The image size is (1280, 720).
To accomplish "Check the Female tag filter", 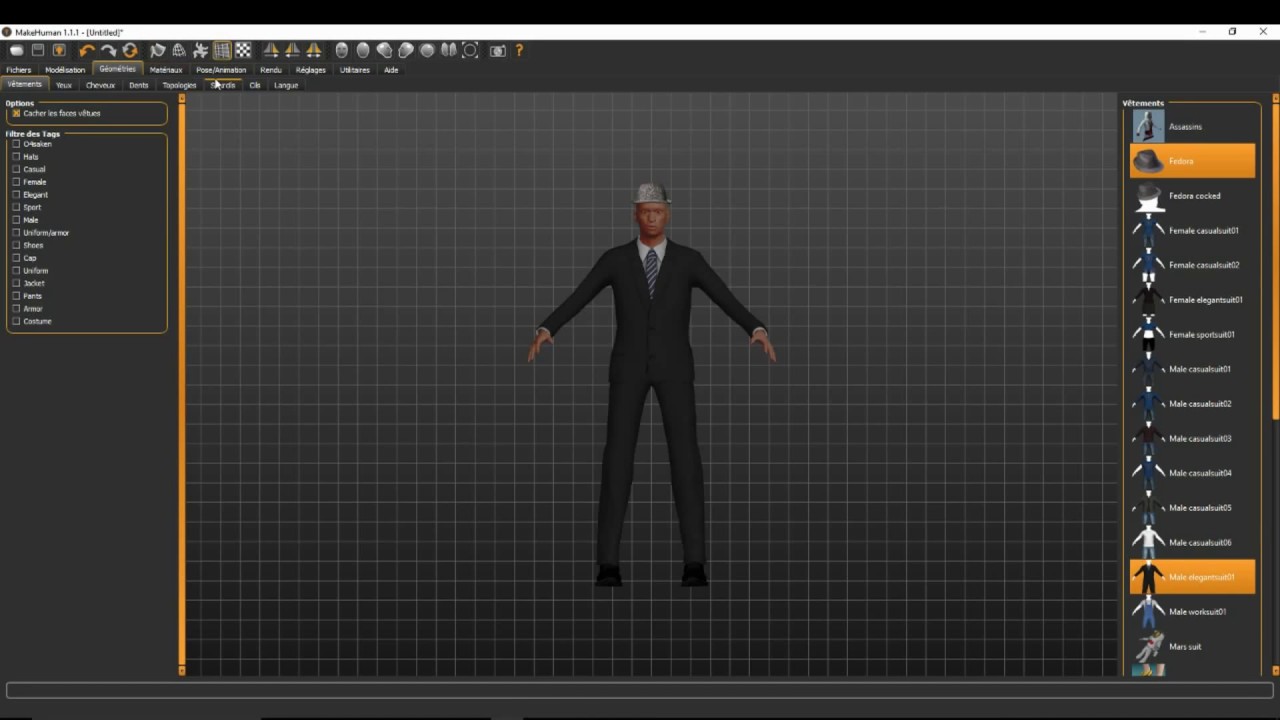I will [16, 182].
